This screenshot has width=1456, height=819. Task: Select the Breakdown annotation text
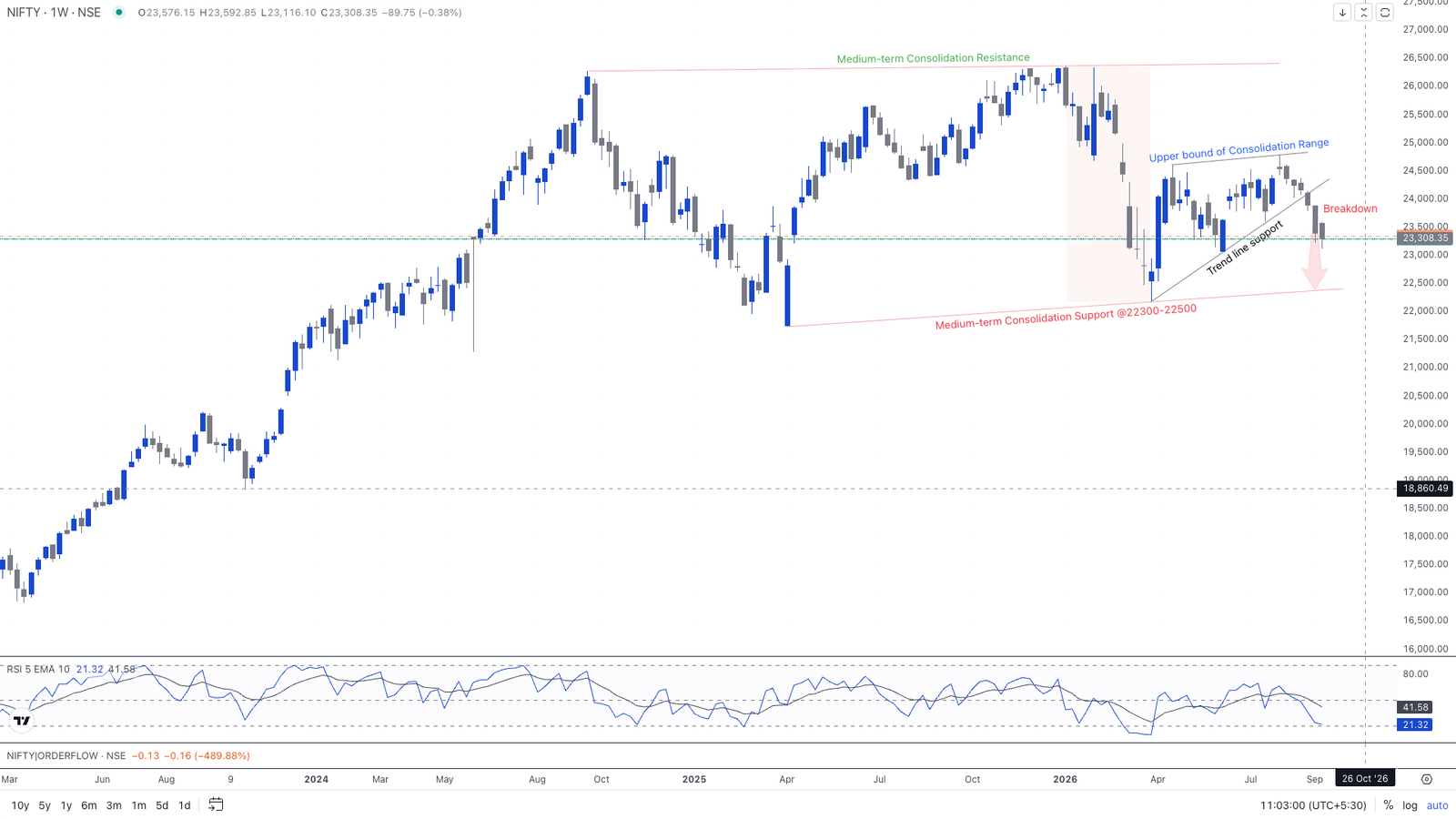point(1350,209)
